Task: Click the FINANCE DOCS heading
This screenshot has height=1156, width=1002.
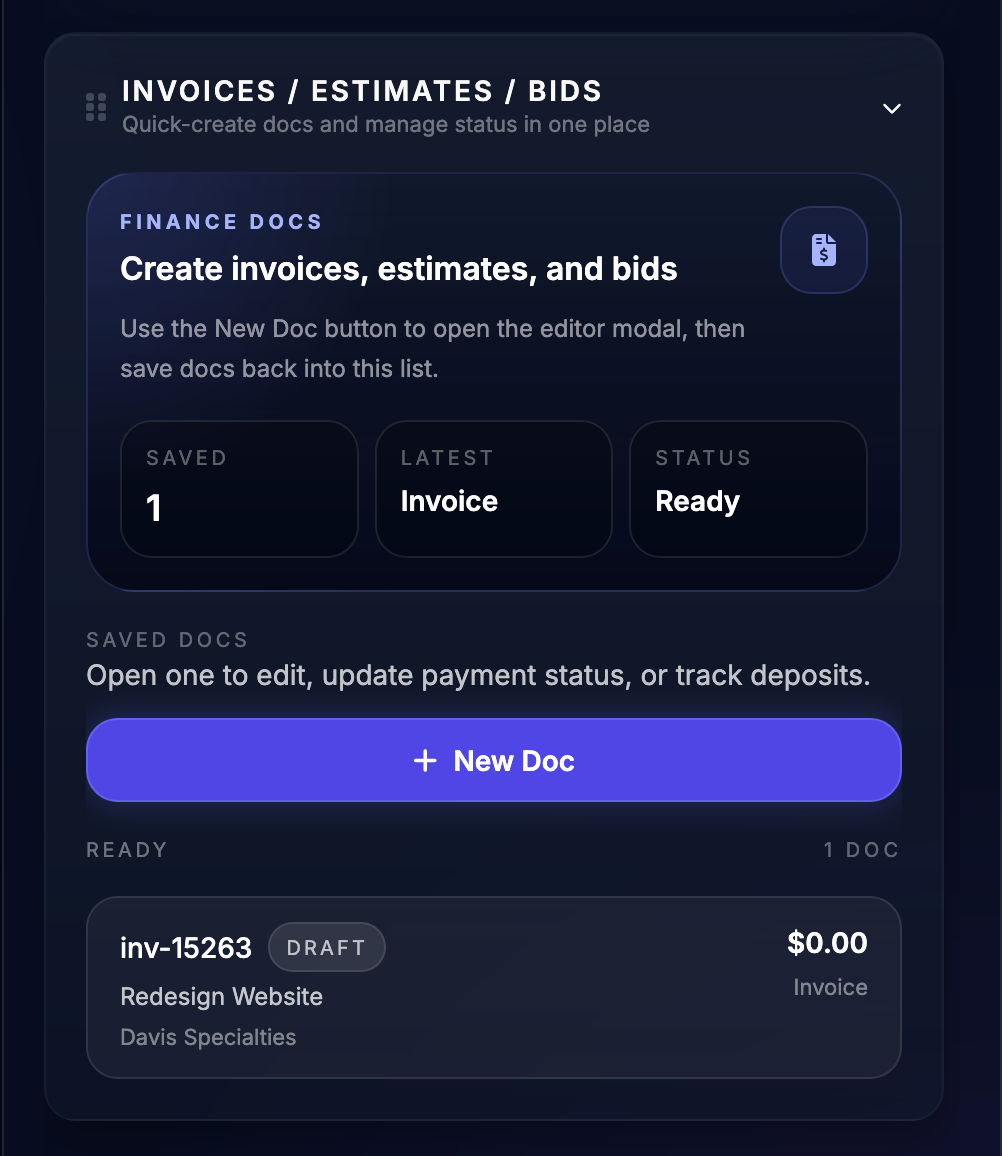Action: pyautogui.click(x=221, y=221)
